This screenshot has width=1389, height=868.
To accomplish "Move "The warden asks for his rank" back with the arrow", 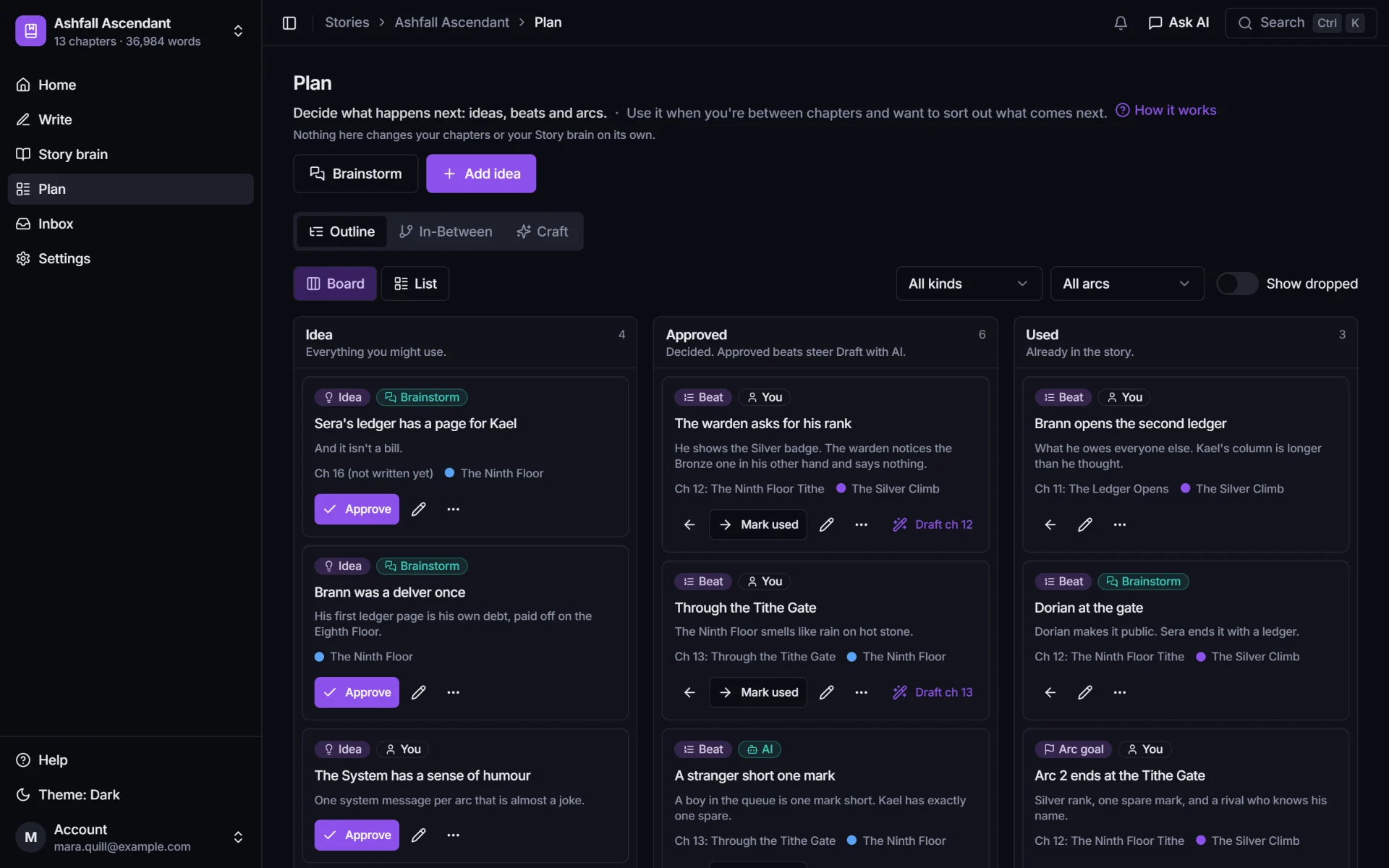I will [x=689, y=524].
